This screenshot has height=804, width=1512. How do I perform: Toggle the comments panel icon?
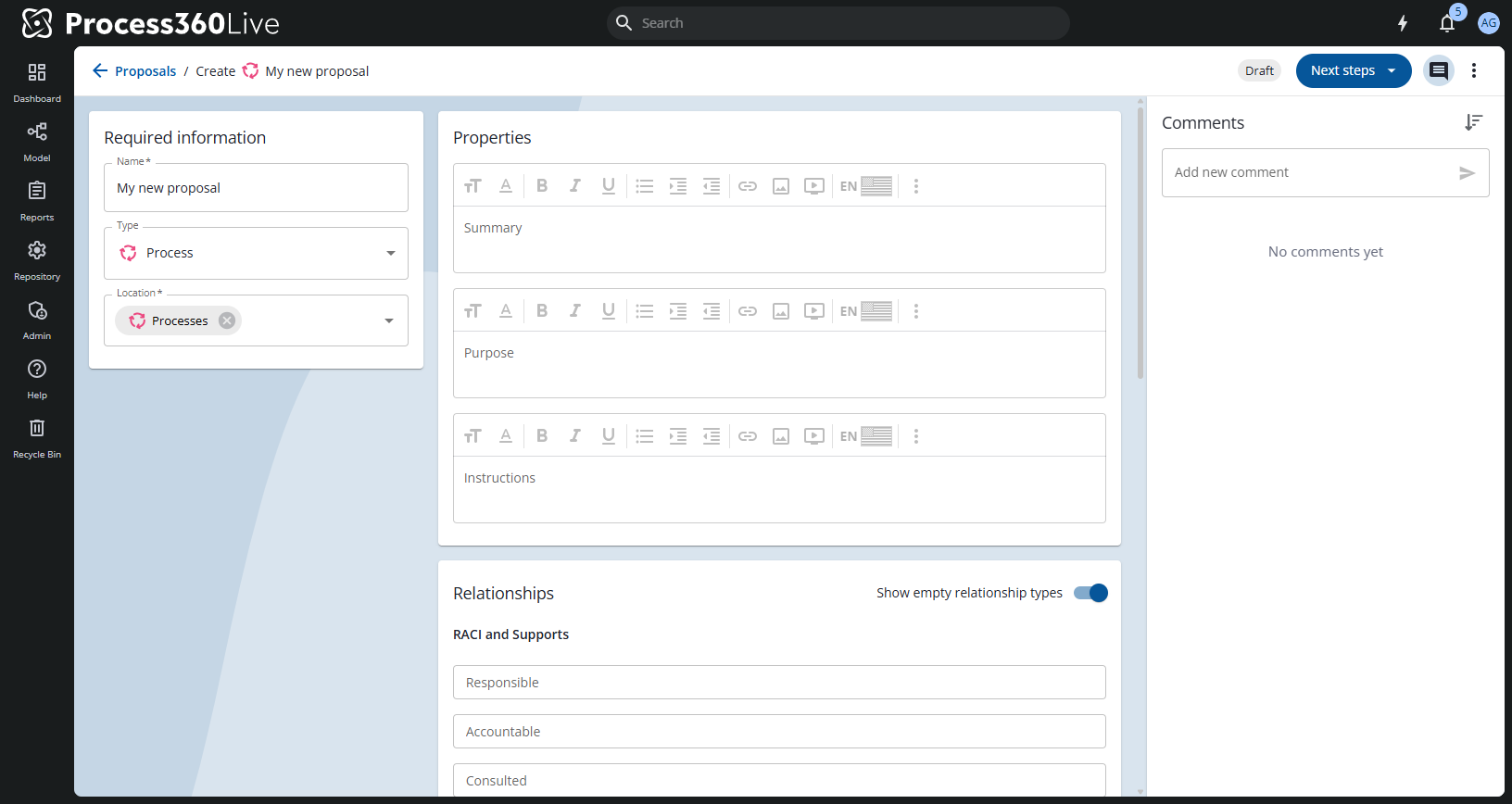point(1438,71)
